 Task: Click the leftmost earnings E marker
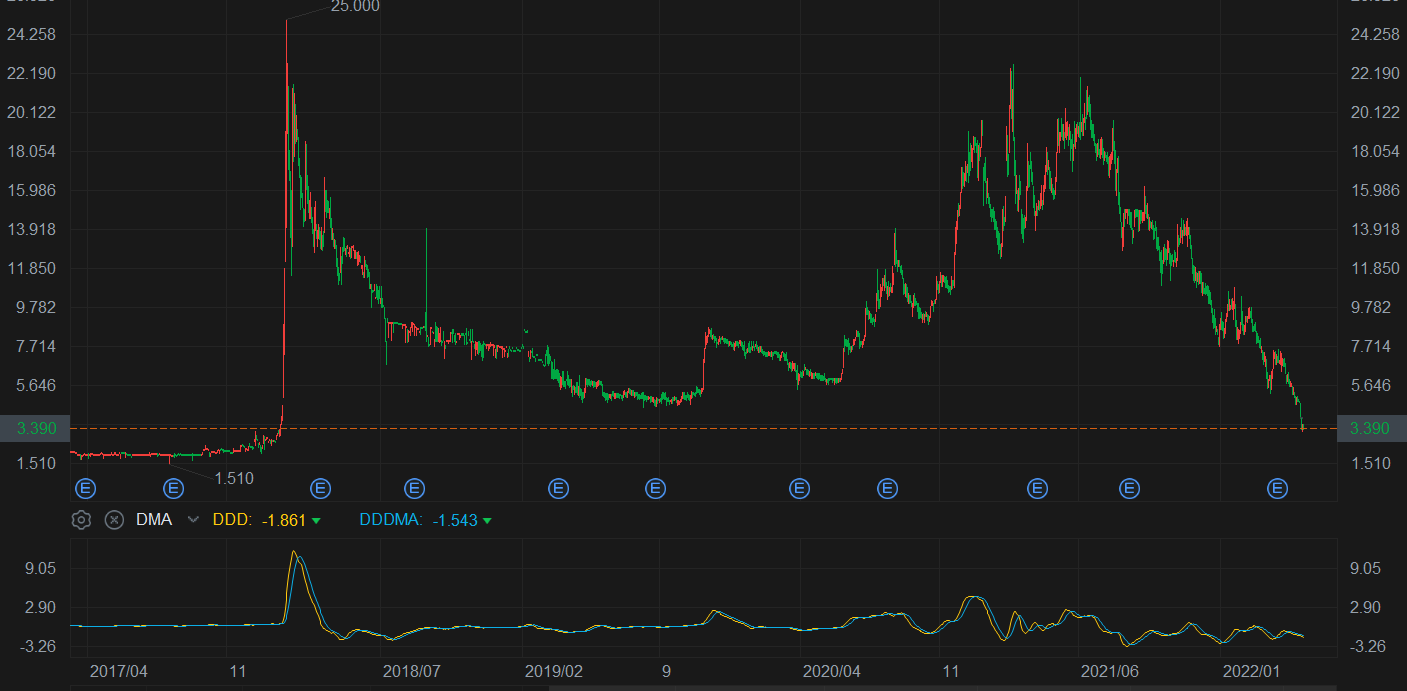86,488
